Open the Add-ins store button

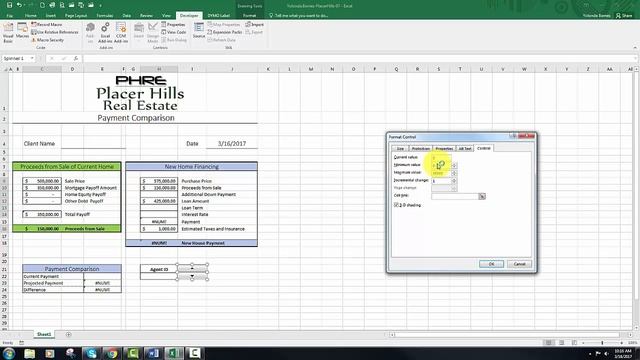(x=90, y=32)
